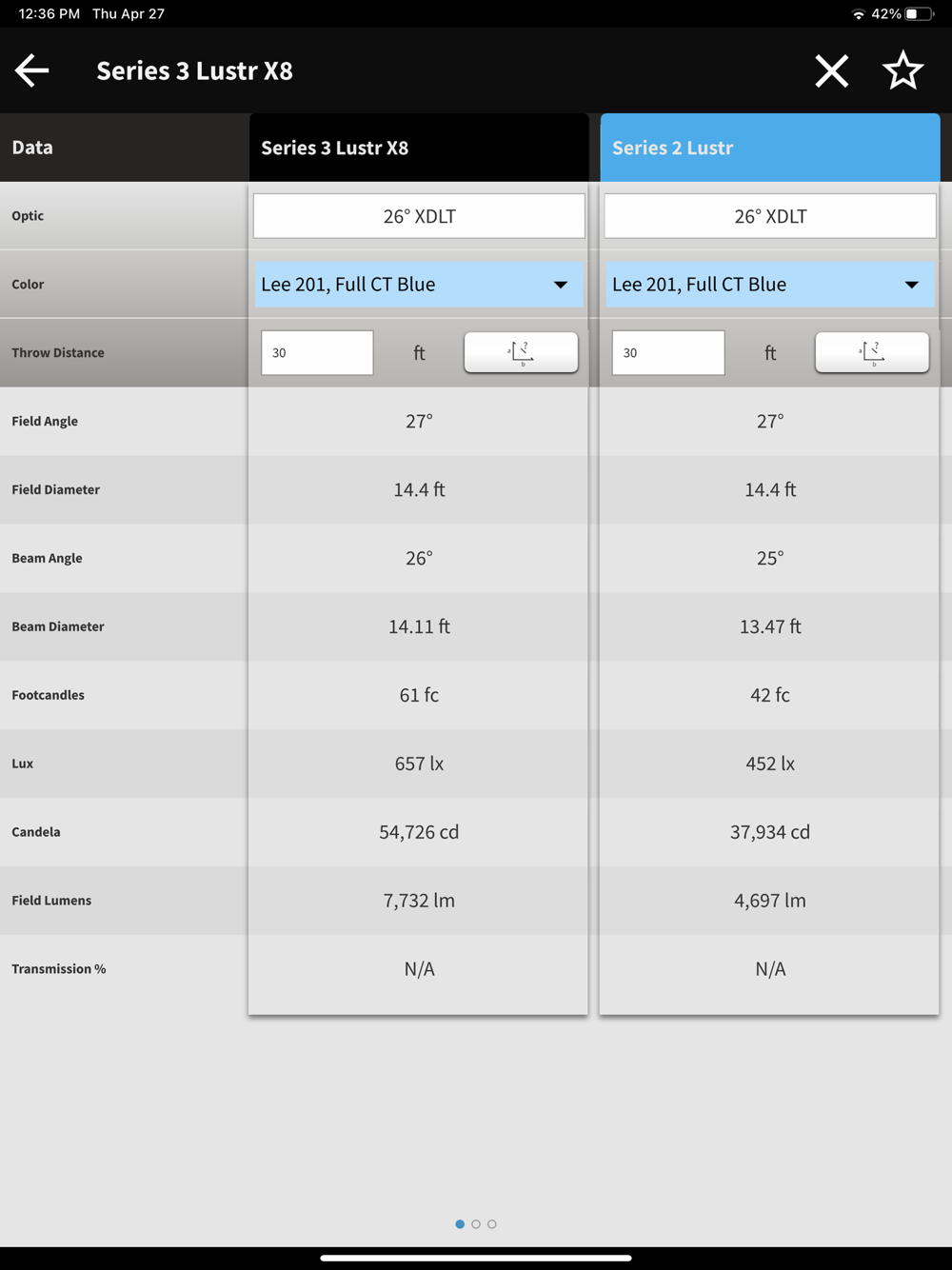Viewport: 952px width, 1270px height.
Task: Tap the first active page dot
Action: click(x=460, y=1224)
